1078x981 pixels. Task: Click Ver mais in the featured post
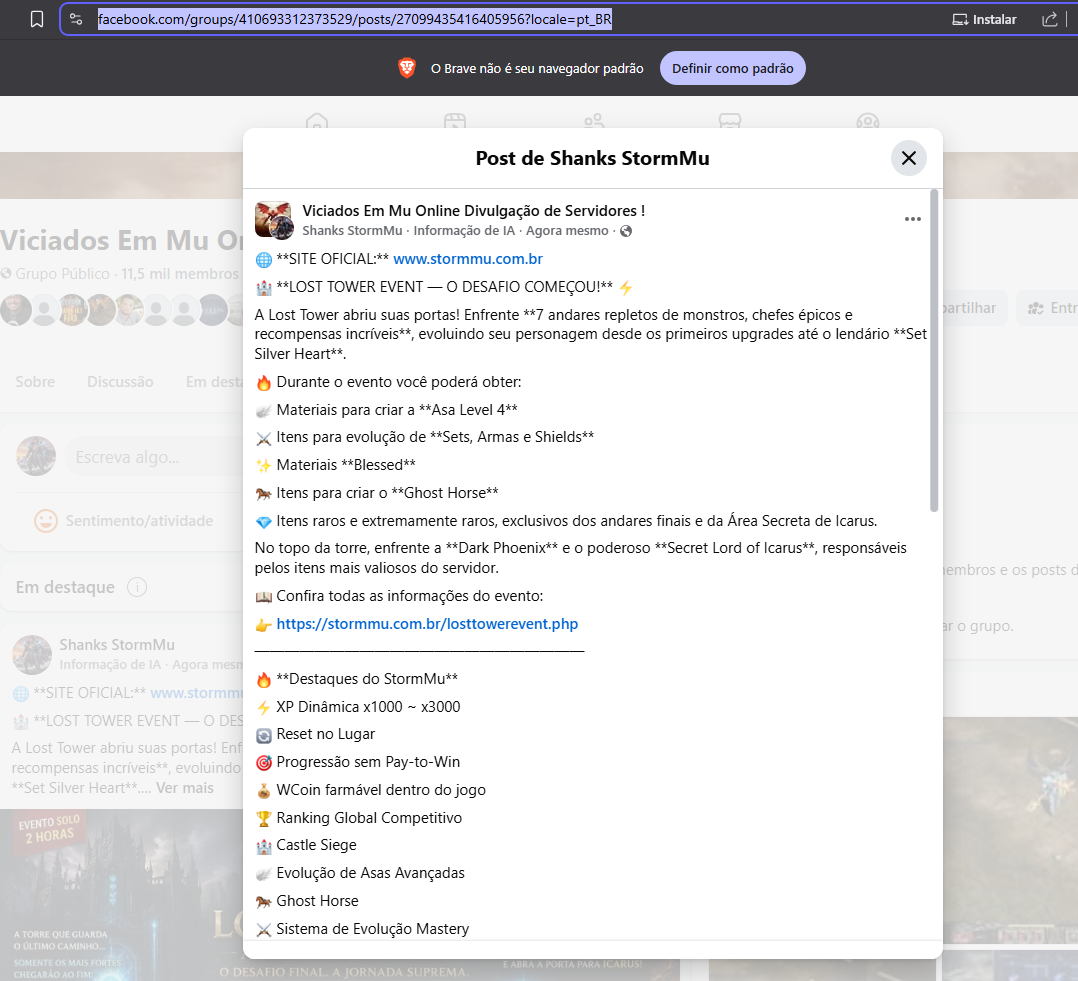coord(184,788)
